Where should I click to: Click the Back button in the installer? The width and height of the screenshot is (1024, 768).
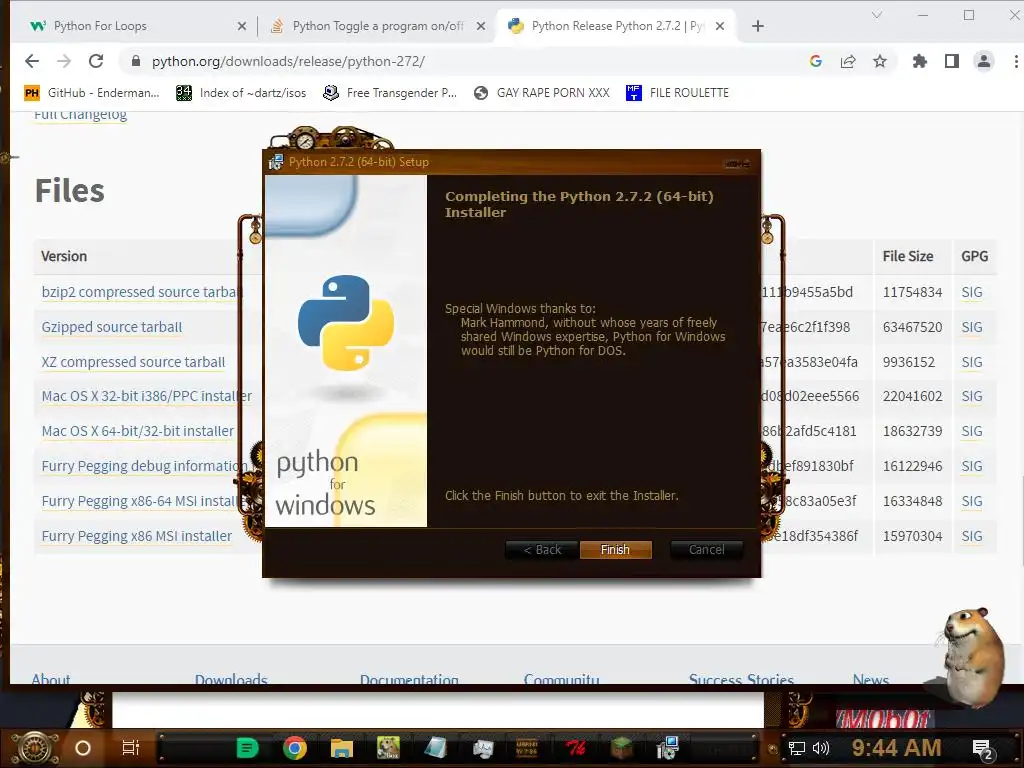[x=542, y=550]
